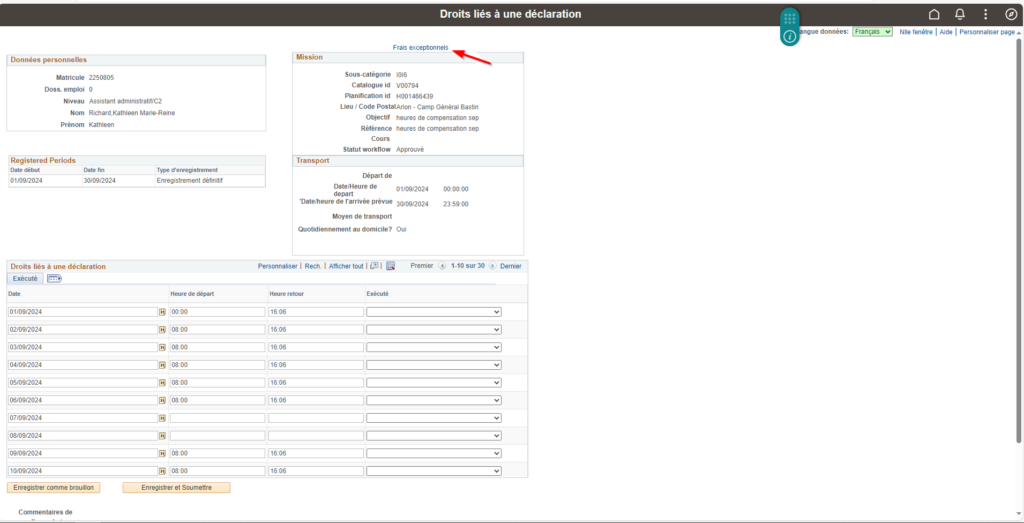Click the show all columns tab icon
This screenshot has height=523, width=1024.
[x=54, y=279]
